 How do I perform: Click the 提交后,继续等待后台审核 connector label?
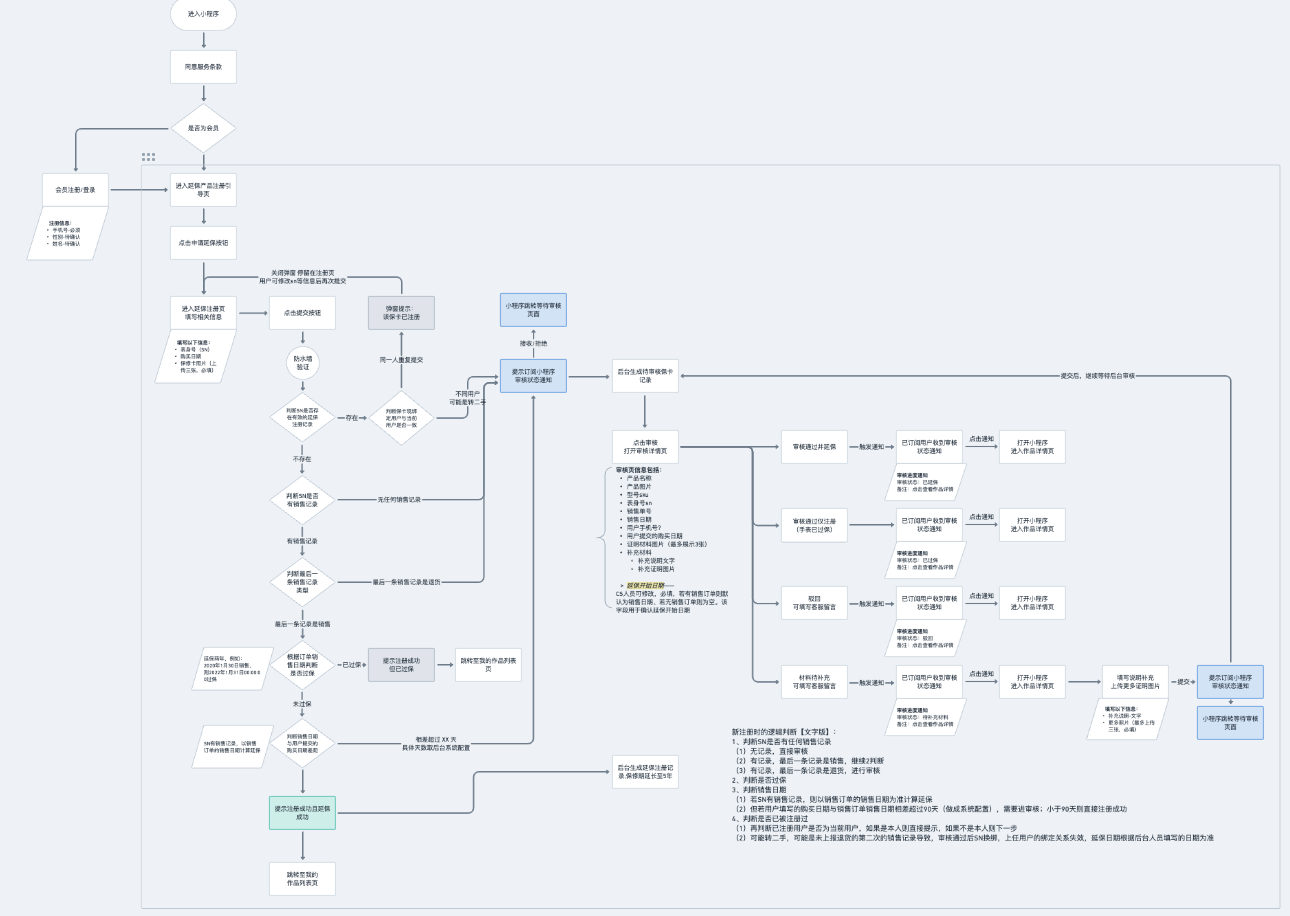pyautogui.click(x=1099, y=376)
